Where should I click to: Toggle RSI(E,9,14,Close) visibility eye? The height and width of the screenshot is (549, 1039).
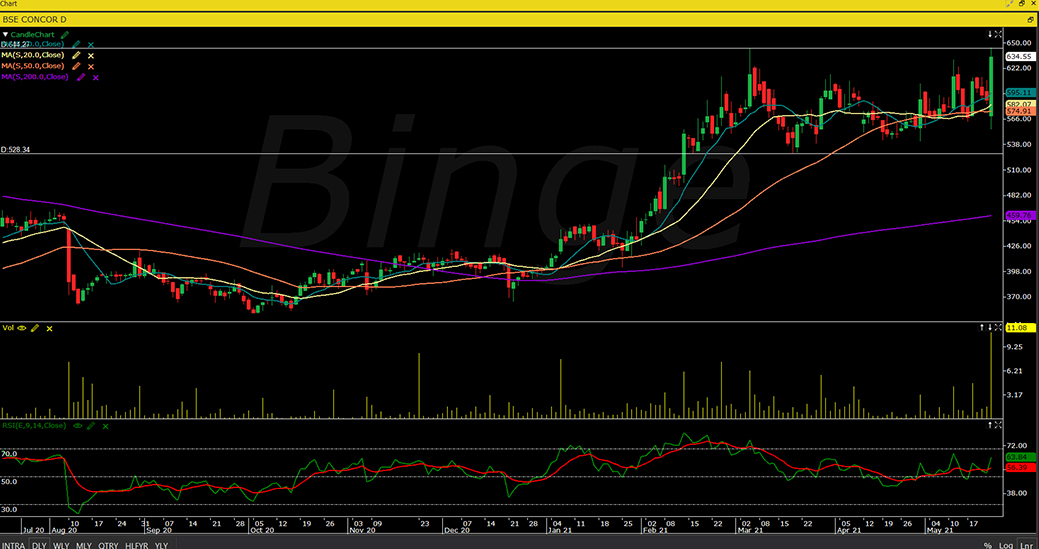pos(78,426)
